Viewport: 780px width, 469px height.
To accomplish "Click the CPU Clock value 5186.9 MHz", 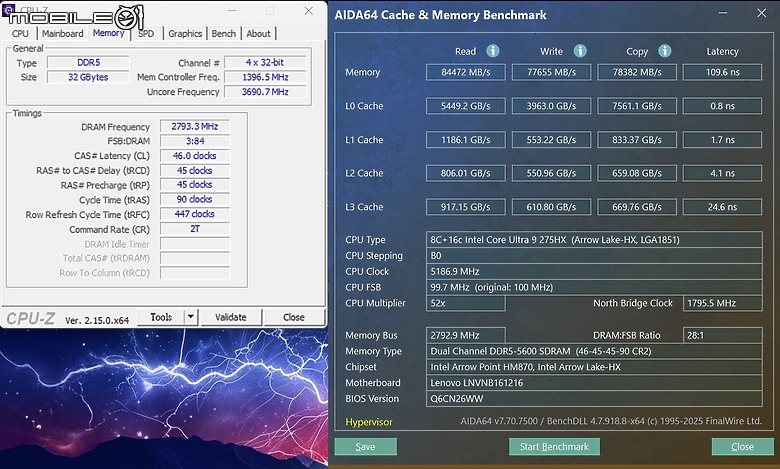I will coord(594,272).
